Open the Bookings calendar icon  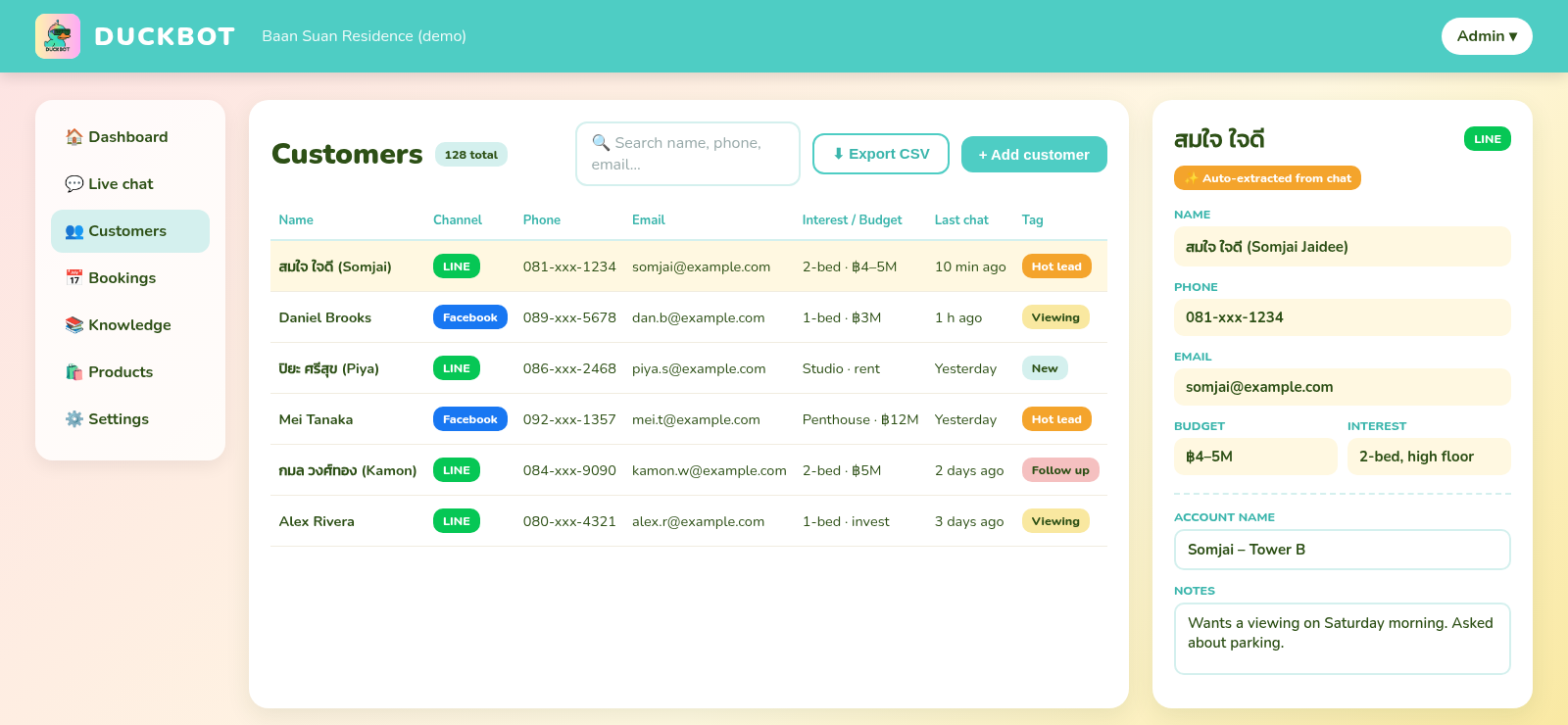click(x=74, y=278)
